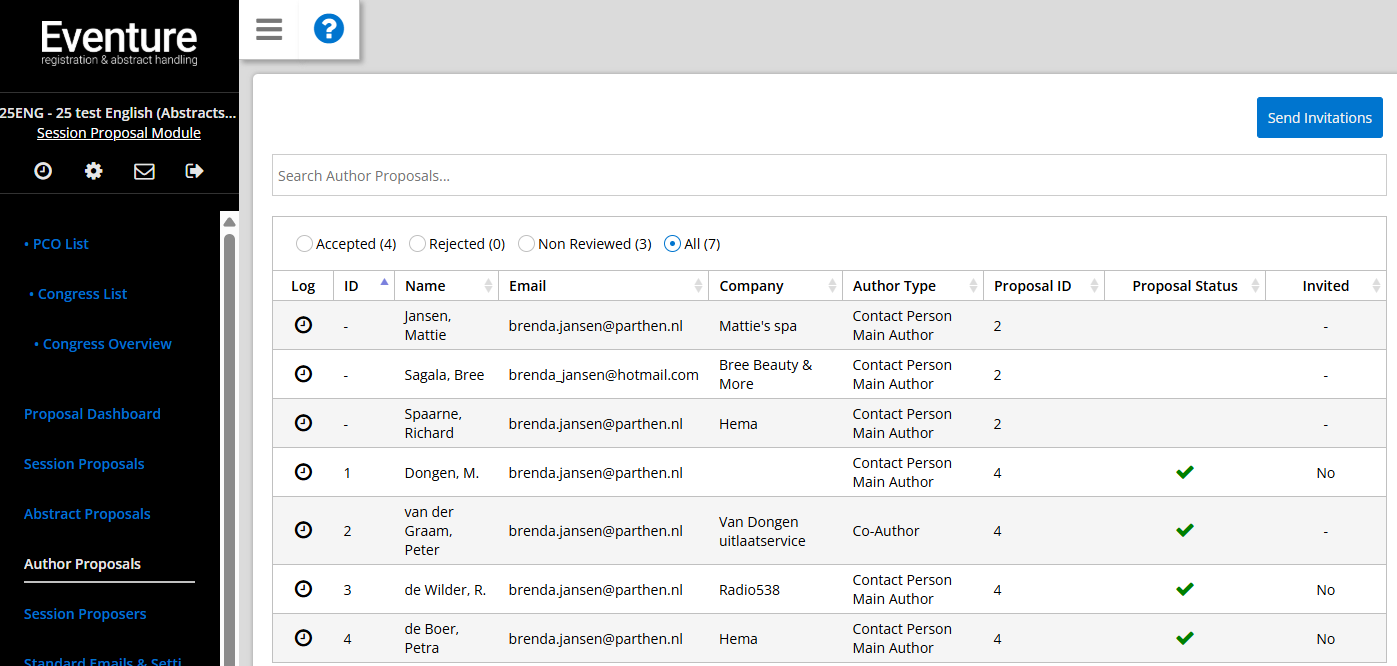
Task: Click the blue help question mark icon
Action: [329, 29]
